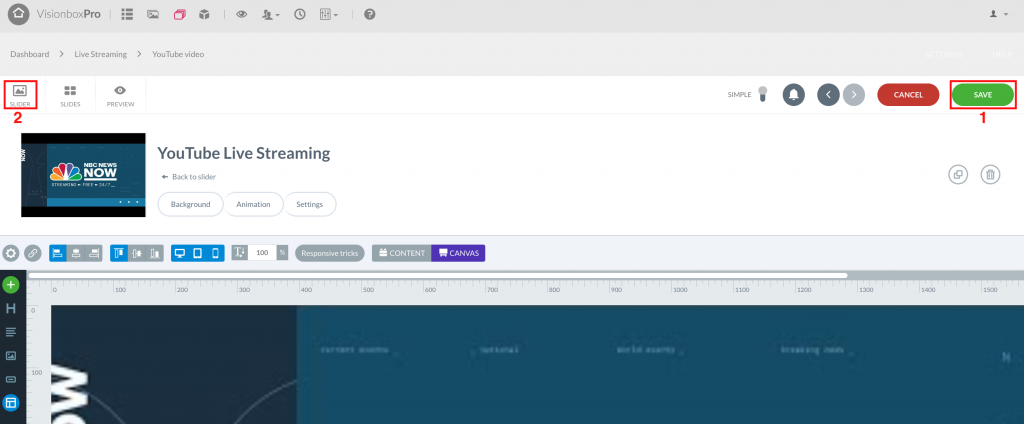Switch to Canvas mode
Viewport: 1024px width, 424px height.
pos(458,253)
